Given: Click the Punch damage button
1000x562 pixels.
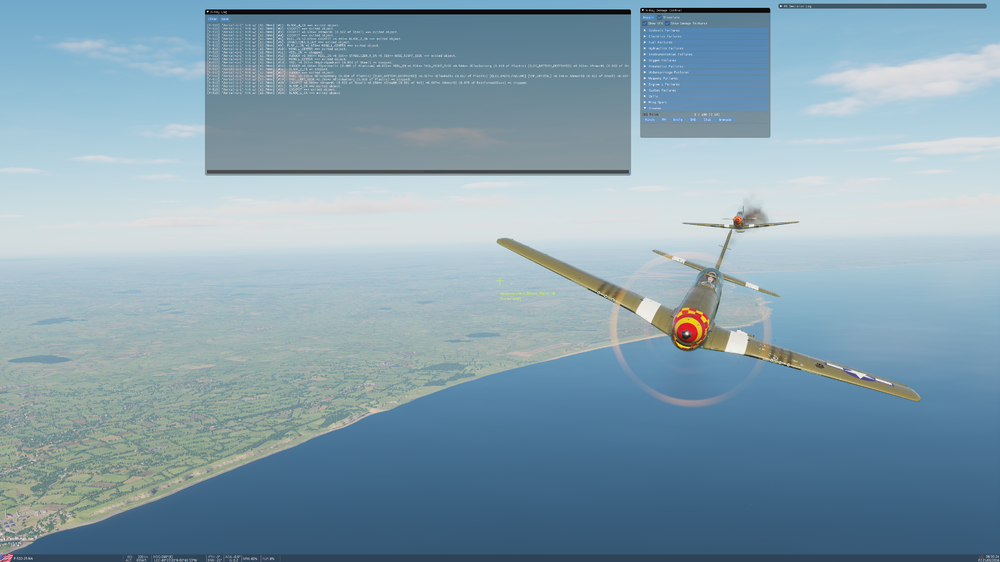Looking at the screenshot, I should pyautogui.click(x=650, y=120).
